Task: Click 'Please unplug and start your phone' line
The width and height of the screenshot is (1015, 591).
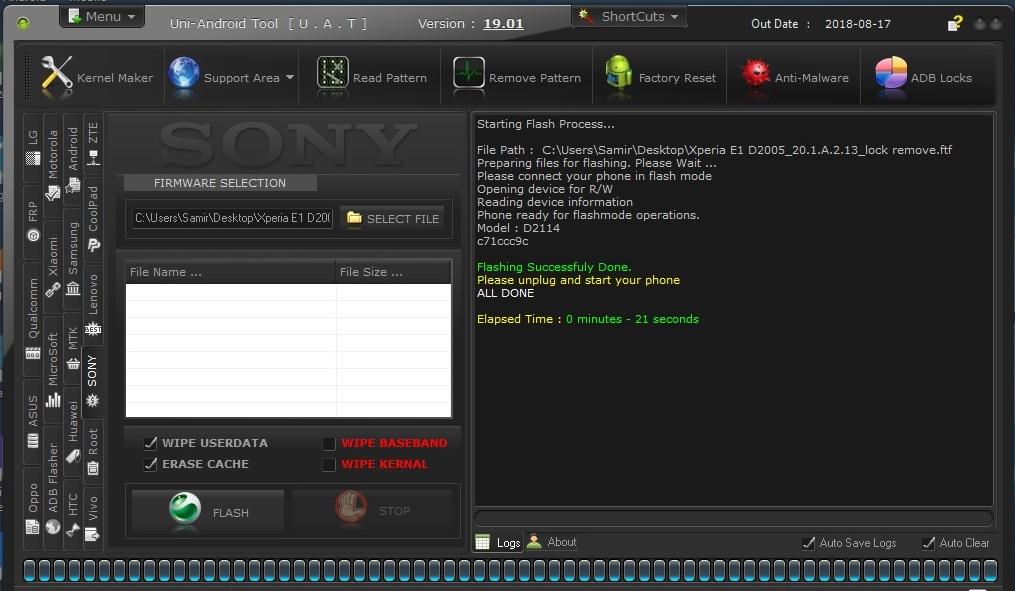Action: (578, 280)
